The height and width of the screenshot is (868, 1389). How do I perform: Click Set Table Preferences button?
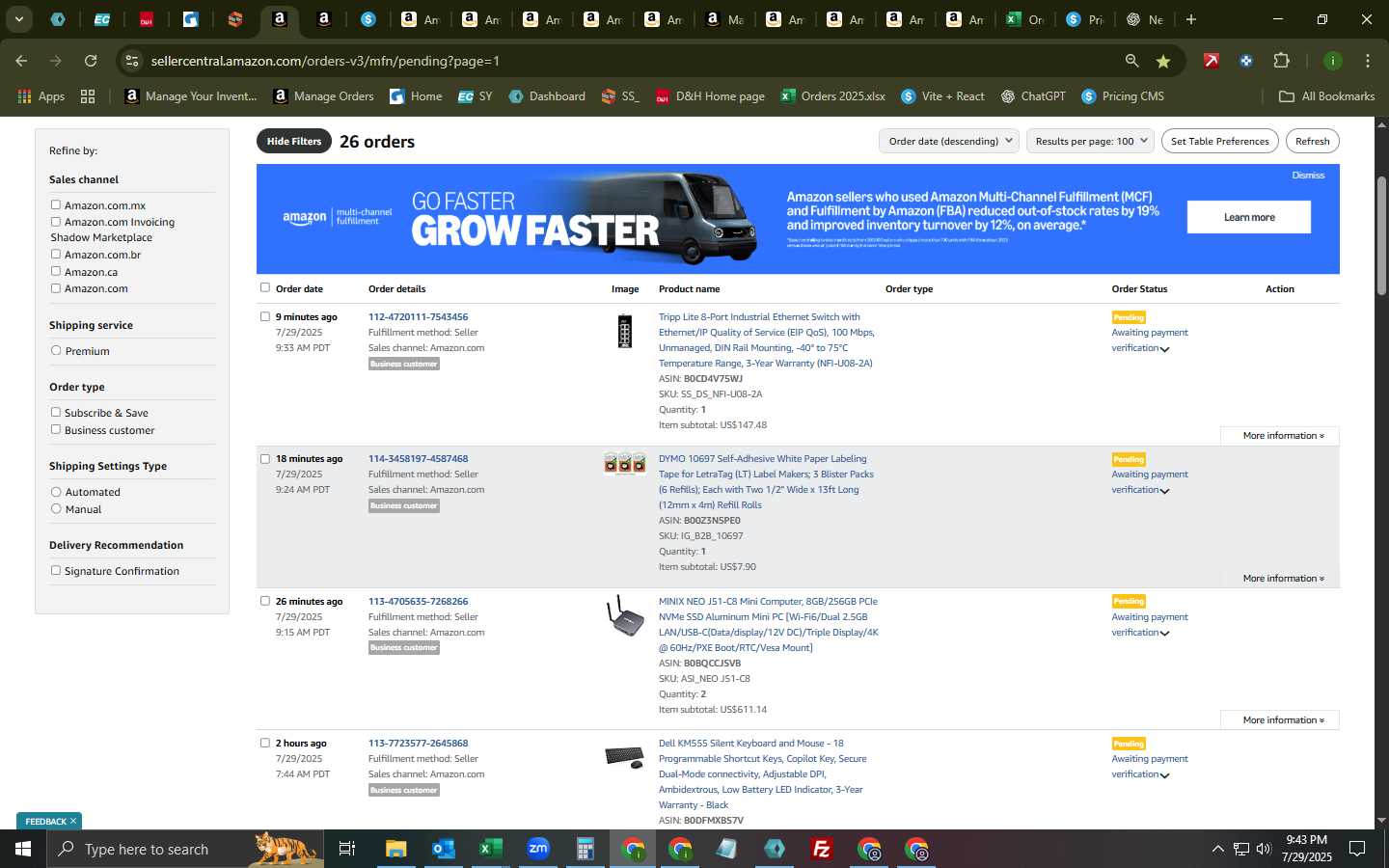[1220, 141]
